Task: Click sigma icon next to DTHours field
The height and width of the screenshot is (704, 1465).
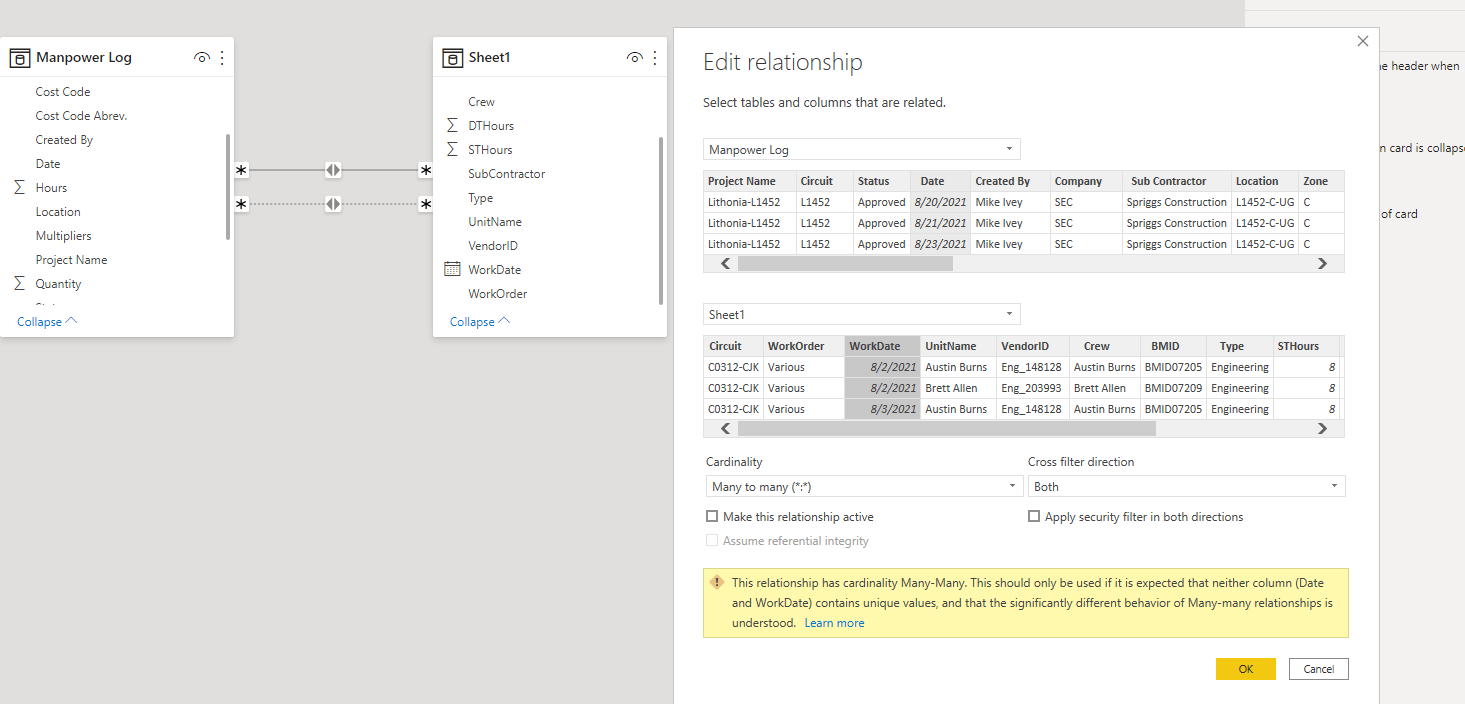Action: (x=453, y=126)
